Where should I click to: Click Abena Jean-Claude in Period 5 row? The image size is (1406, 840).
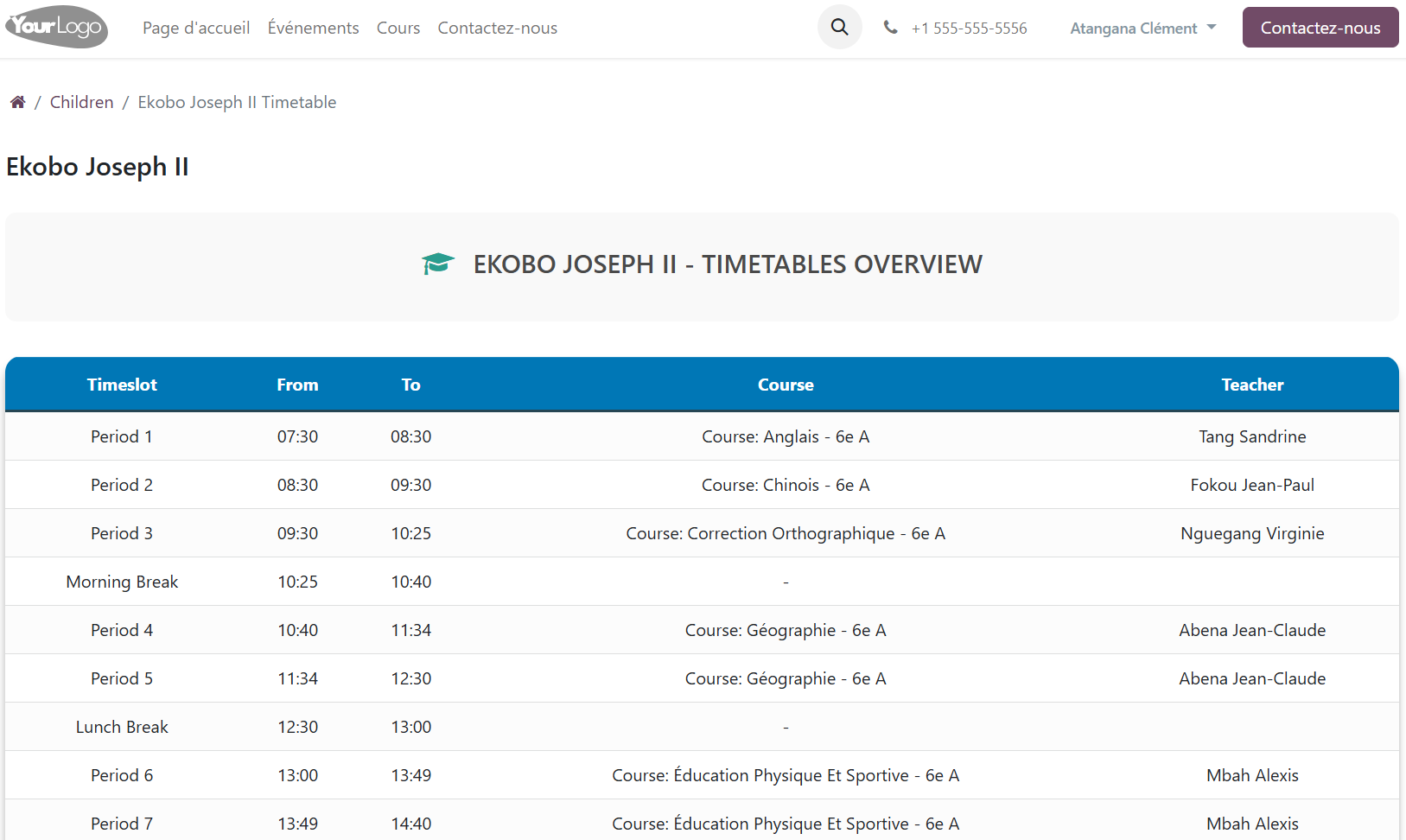(x=1252, y=678)
